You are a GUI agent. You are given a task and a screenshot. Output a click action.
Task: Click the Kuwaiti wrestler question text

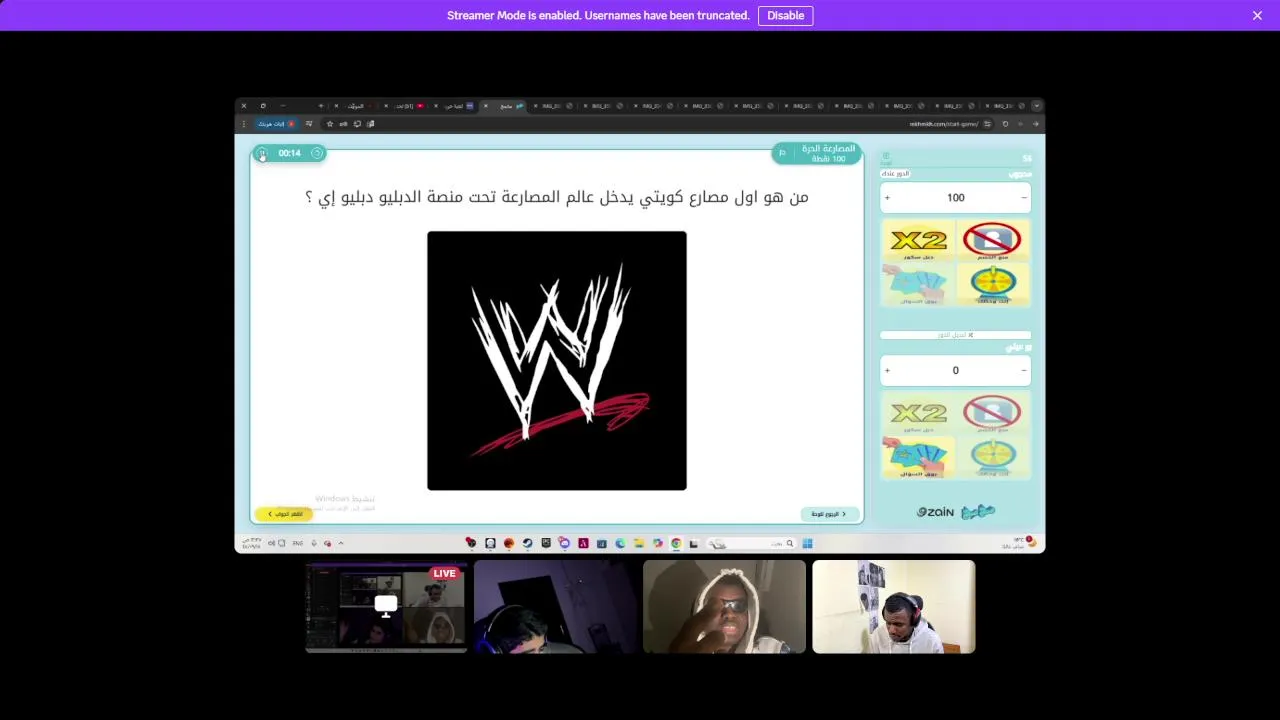tap(557, 197)
